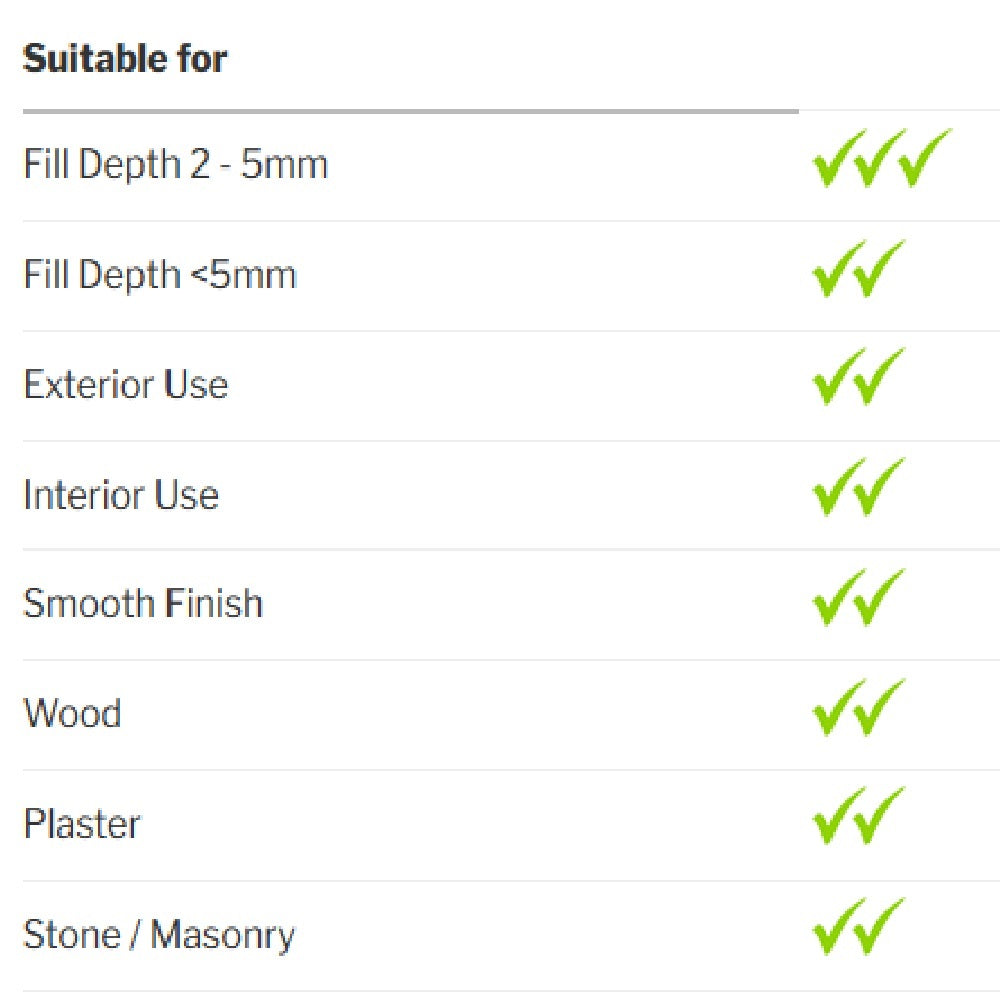1000x1000 pixels.
Task: Click middle checkmark in Fill Depth 2 - 5mm row
Action: (879, 162)
